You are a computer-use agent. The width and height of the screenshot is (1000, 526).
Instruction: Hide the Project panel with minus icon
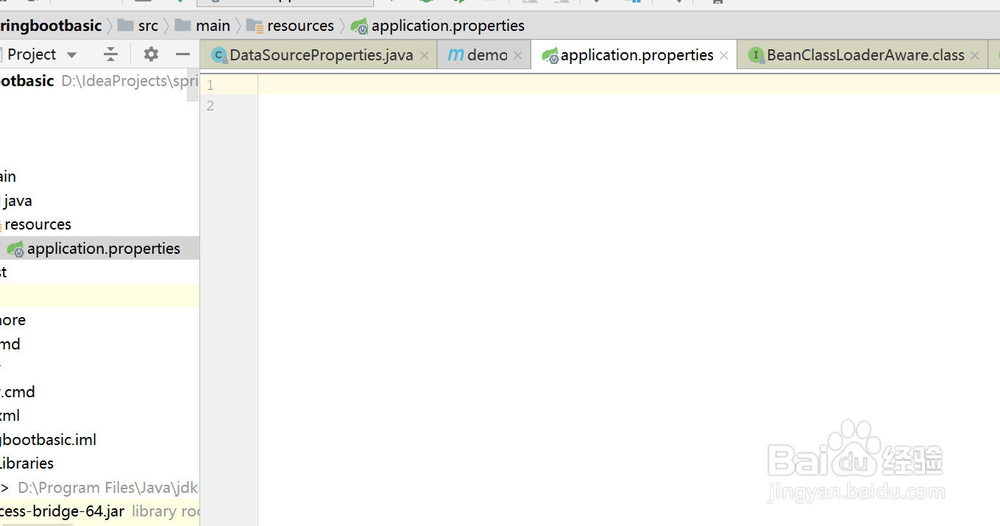pyautogui.click(x=182, y=54)
